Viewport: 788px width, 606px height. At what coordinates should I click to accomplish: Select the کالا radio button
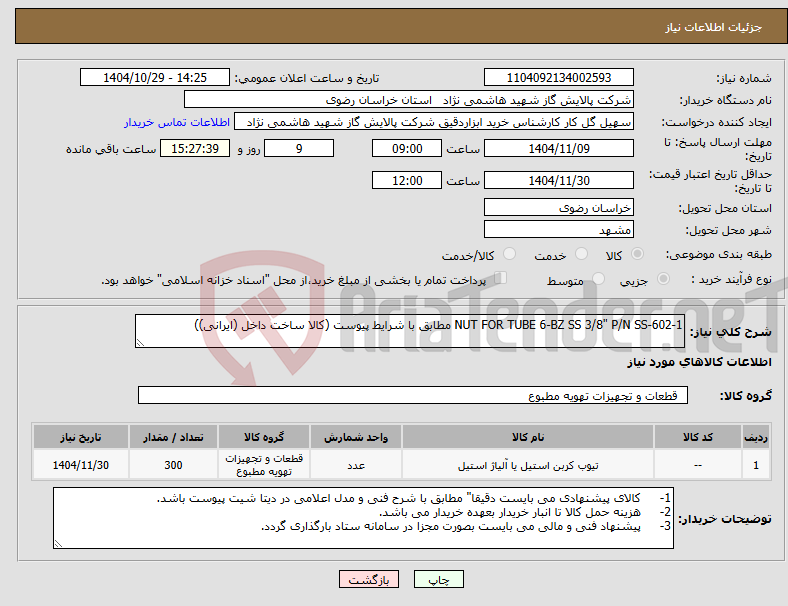tap(637, 254)
